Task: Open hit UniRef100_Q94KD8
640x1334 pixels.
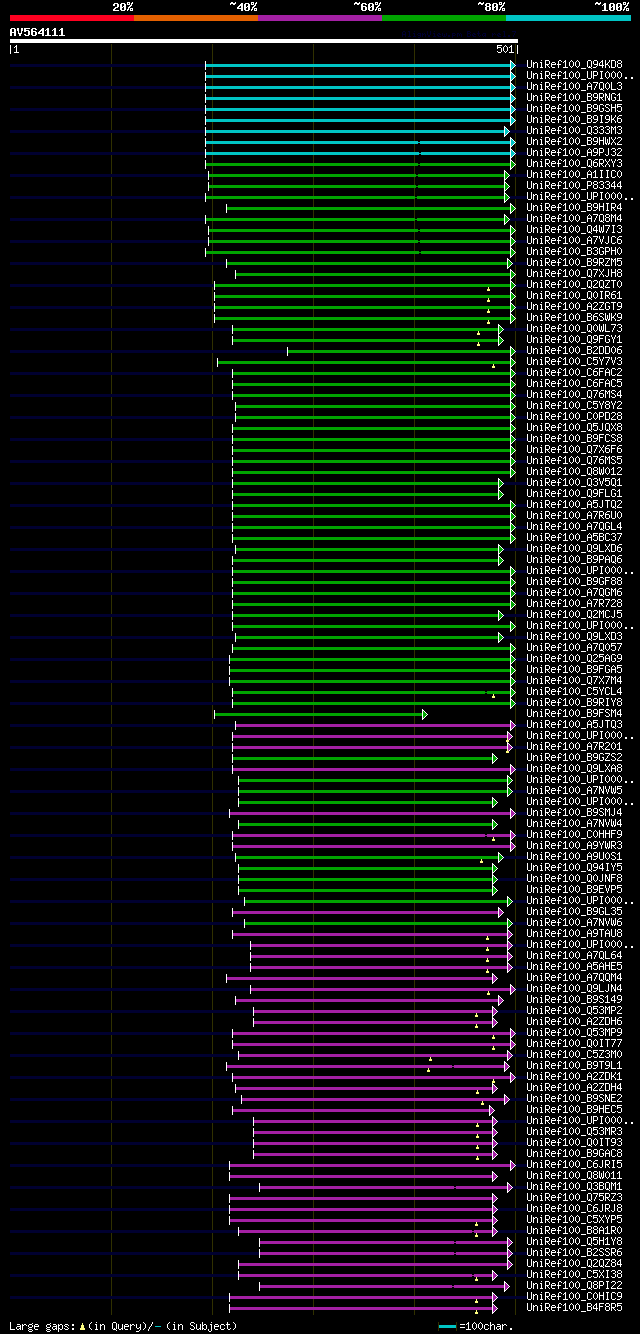Action: [574, 64]
